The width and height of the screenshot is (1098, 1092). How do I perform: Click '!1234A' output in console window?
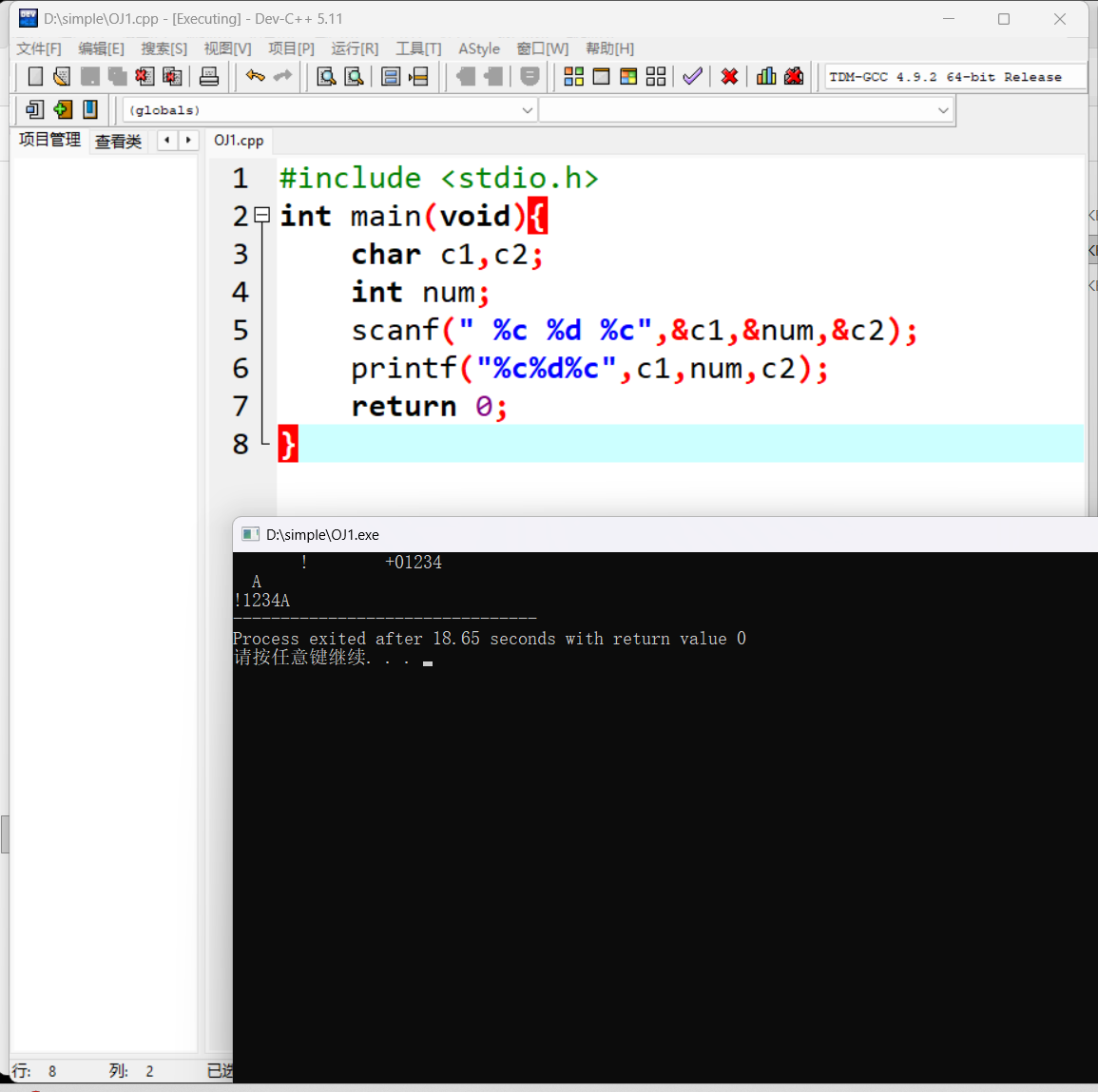(261, 600)
